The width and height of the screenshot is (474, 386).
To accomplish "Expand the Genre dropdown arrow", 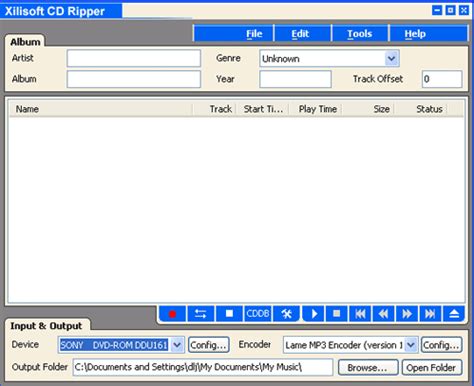I will pos(391,59).
